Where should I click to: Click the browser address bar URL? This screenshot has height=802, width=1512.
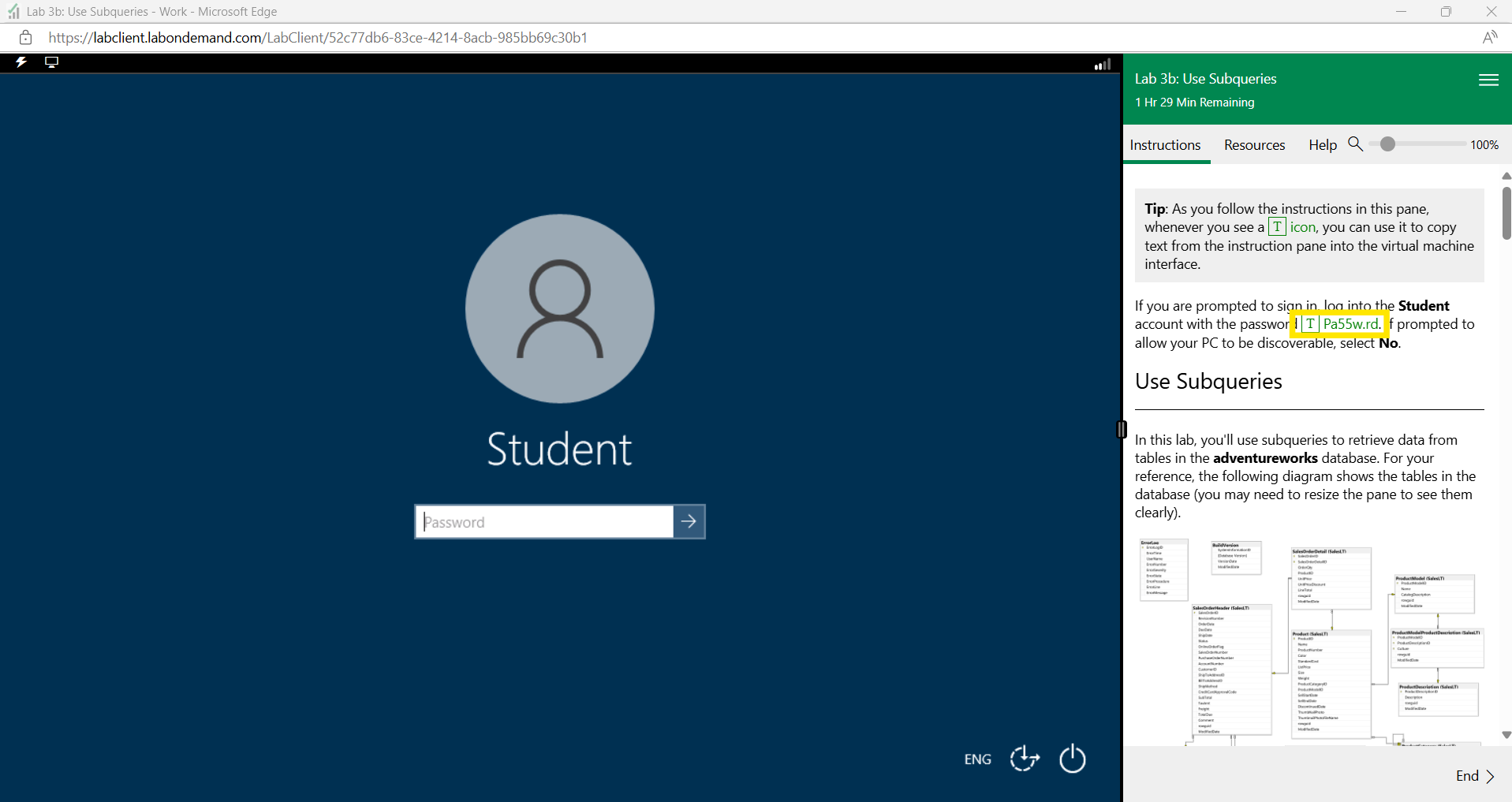coord(318,37)
